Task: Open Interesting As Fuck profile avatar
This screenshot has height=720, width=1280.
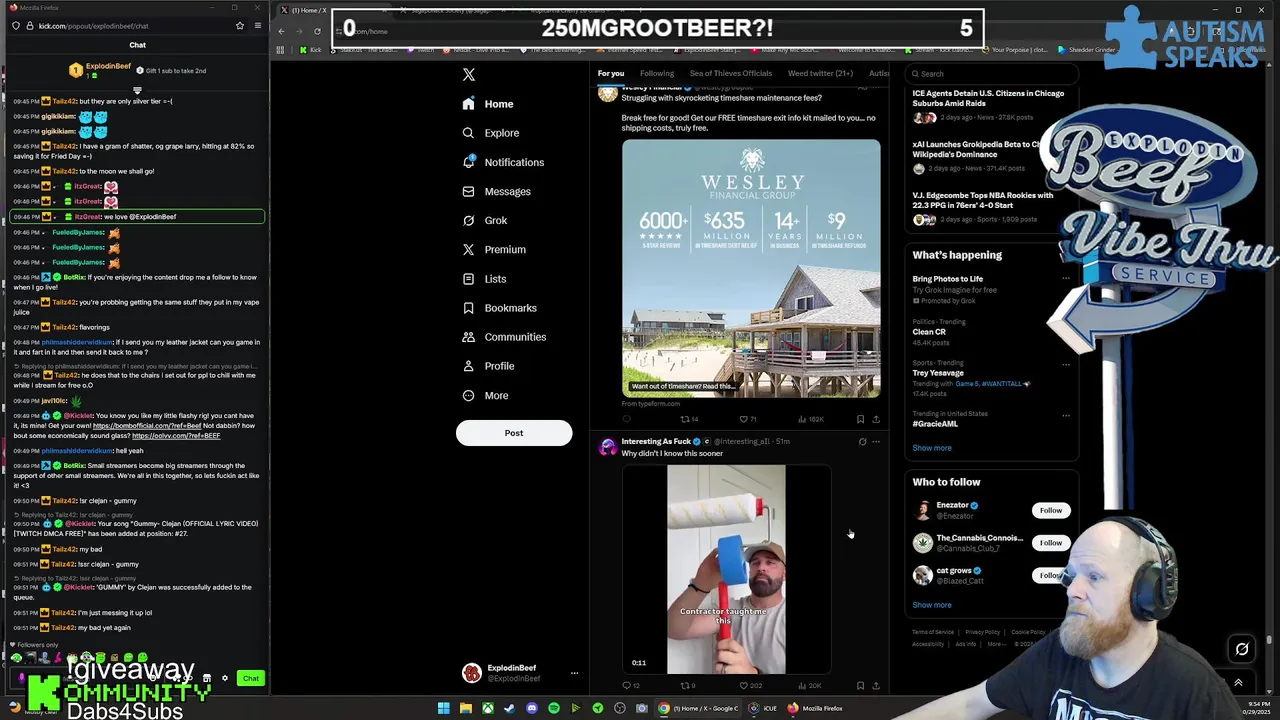Action: point(608,447)
